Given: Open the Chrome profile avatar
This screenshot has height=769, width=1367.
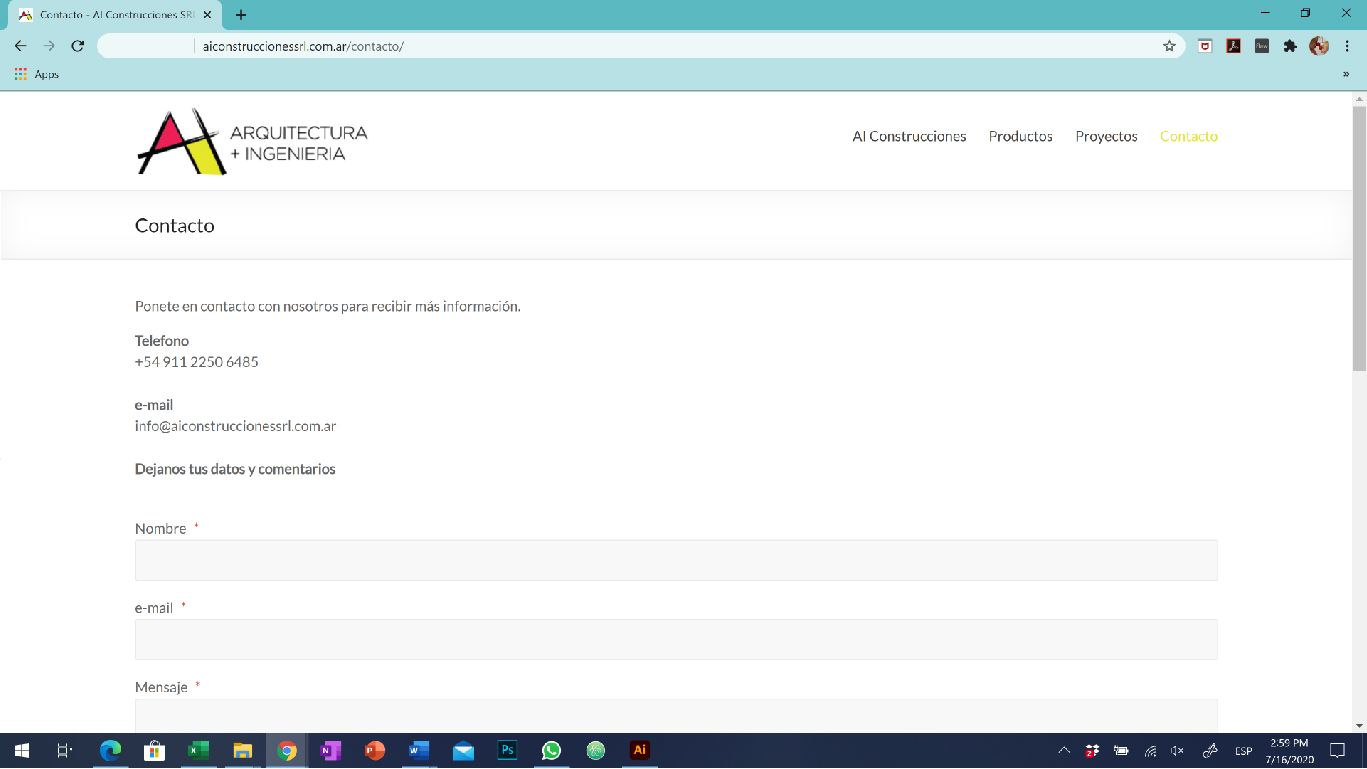Looking at the screenshot, I should pyautogui.click(x=1318, y=46).
